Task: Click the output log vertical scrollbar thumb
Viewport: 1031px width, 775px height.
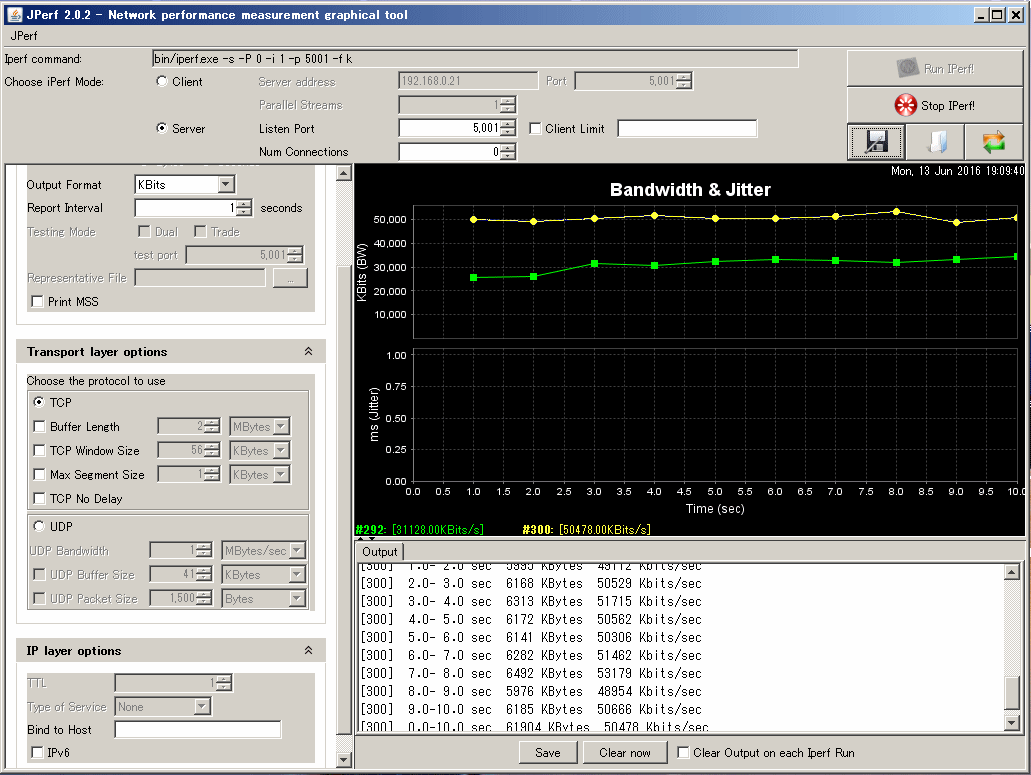Action: tap(1013, 691)
